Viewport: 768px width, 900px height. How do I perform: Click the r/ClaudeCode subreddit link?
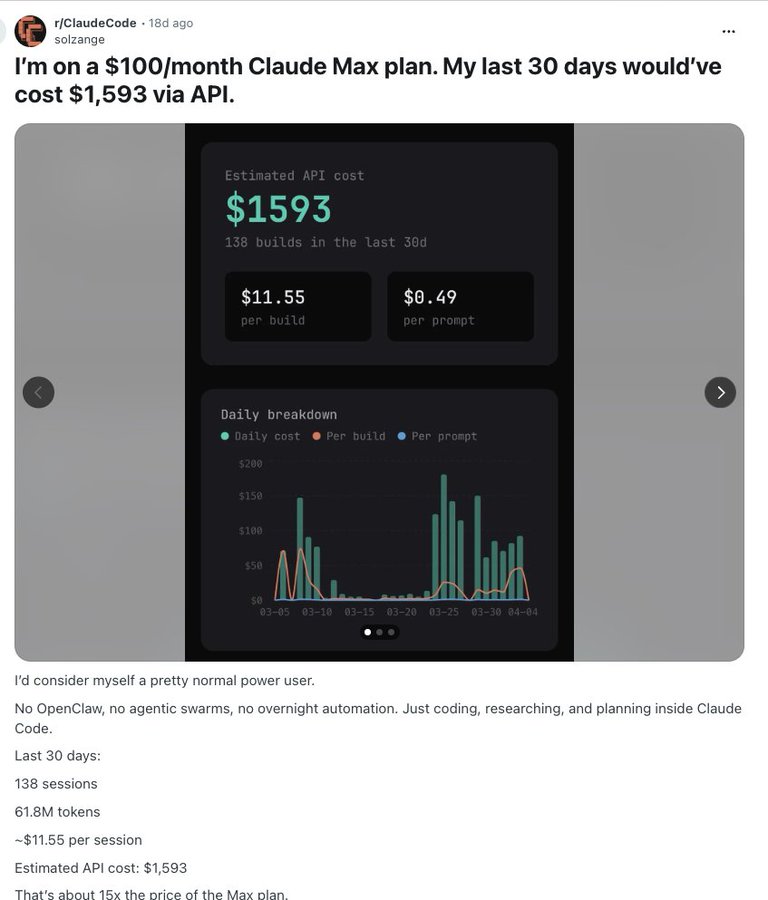(95, 23)
